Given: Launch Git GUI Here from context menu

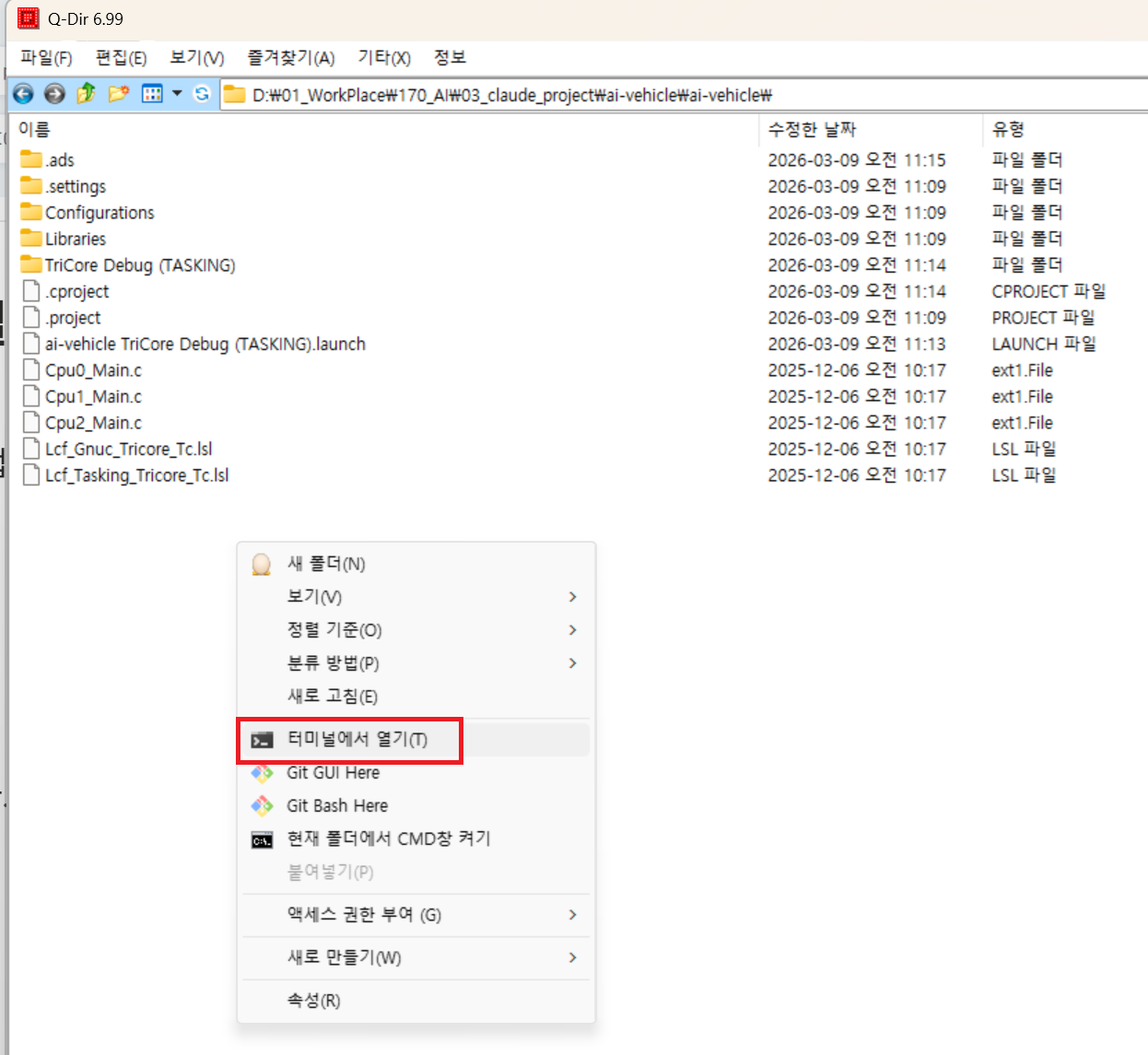Looking at the screenshot, I should pos(333,773).
